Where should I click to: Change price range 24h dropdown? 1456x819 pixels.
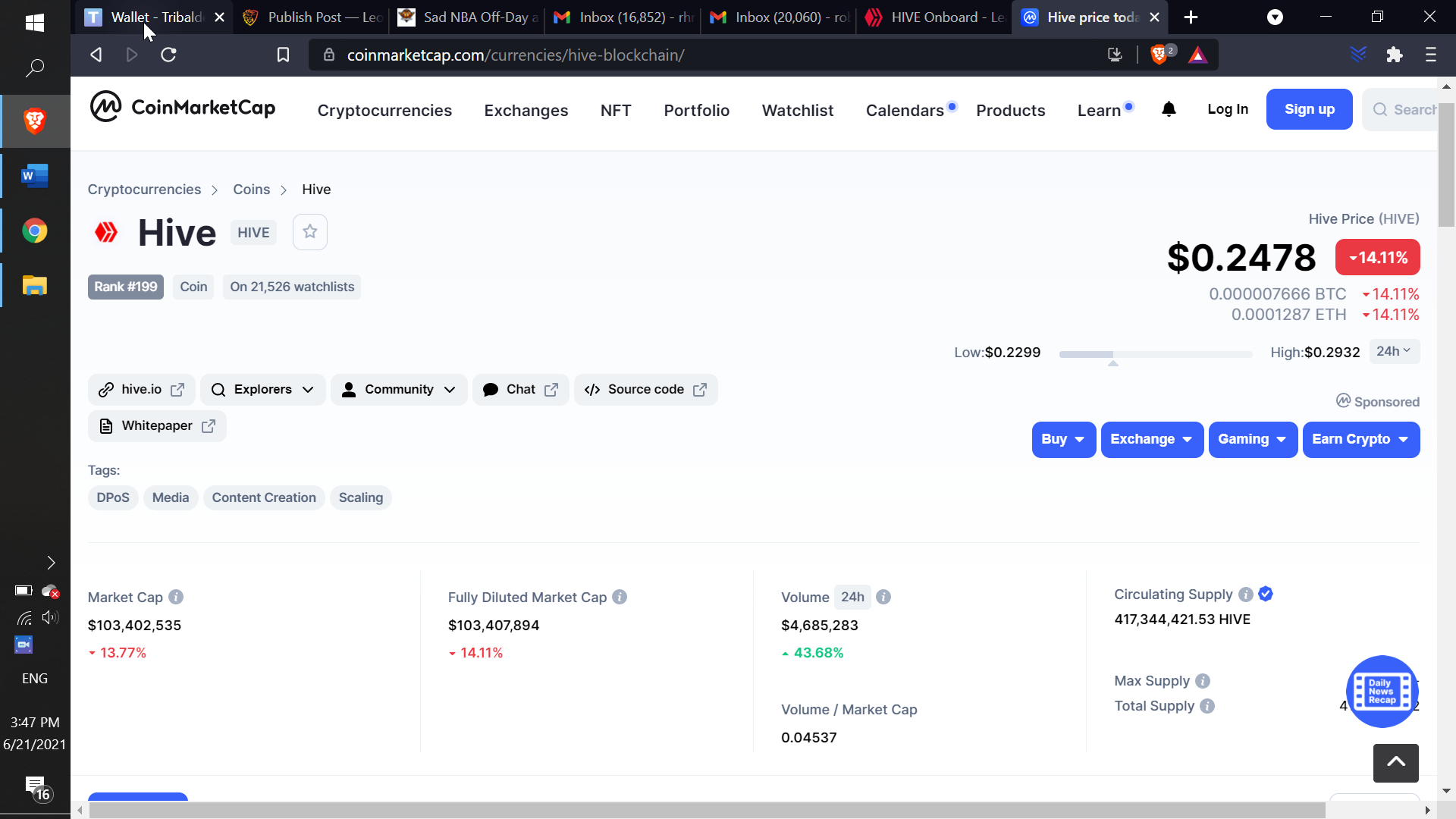[x=1394, y=351]
